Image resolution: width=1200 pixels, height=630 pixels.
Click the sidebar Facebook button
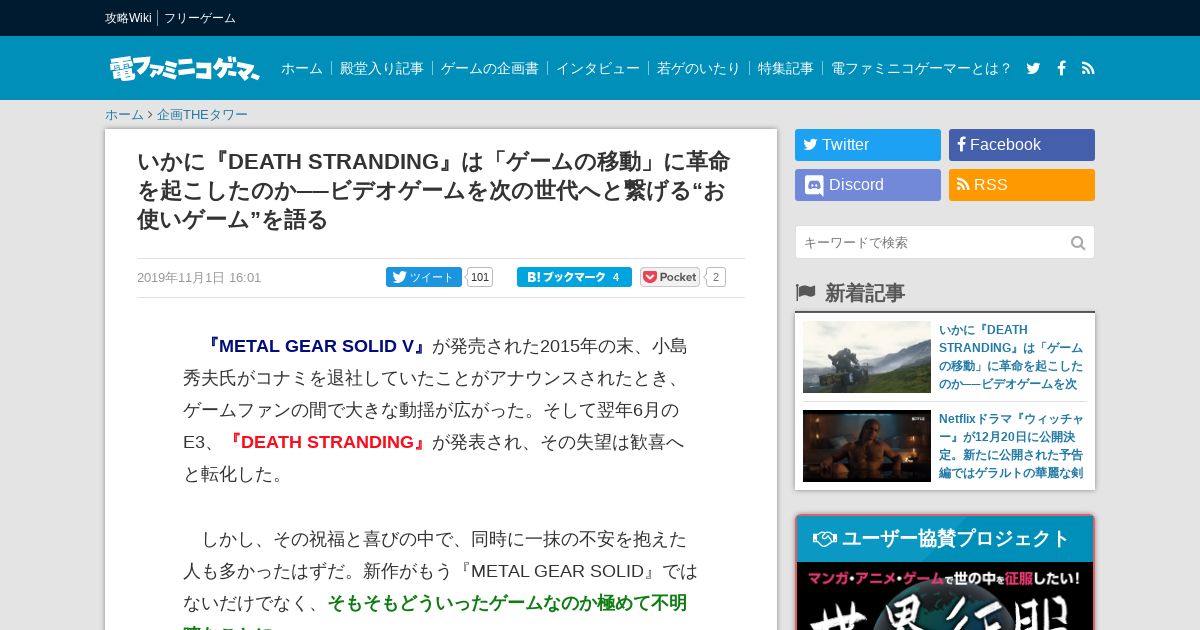click(1022, 145)
